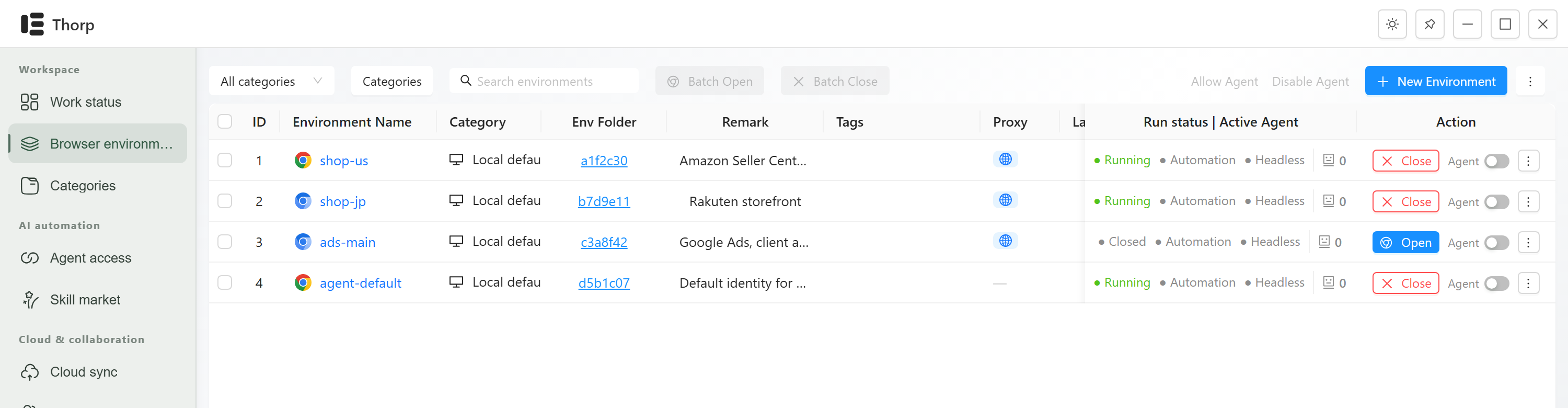Open Categories page in sidebar
Screen dimensions: 1568x408
click(97, 185)
